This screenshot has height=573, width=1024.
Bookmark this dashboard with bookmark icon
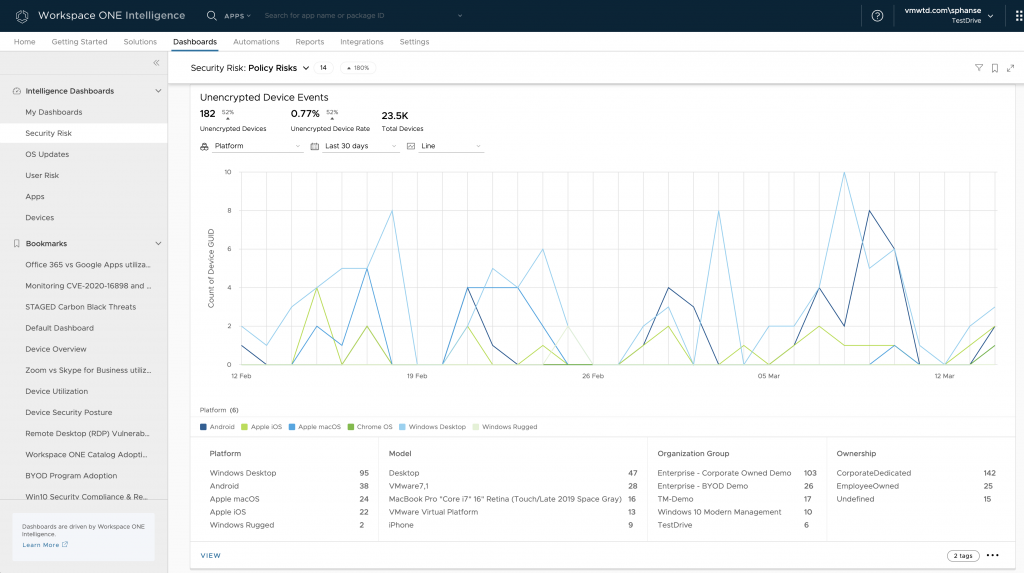pyautogui.click(x=995, y=68)
